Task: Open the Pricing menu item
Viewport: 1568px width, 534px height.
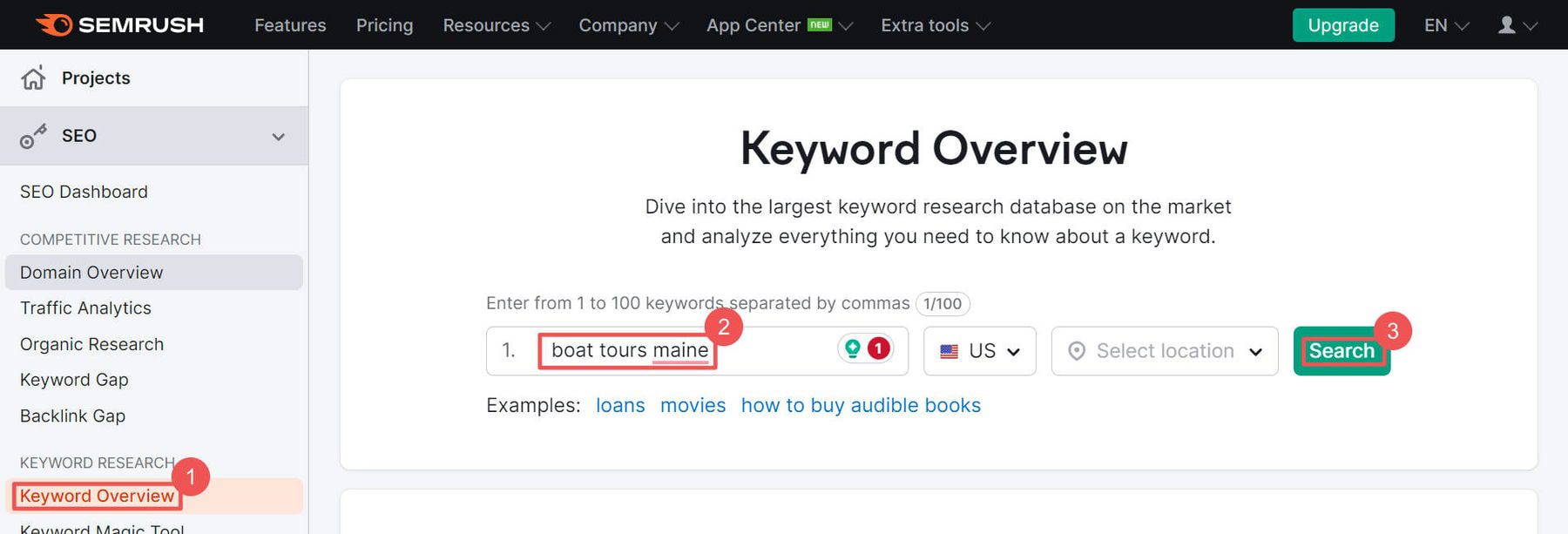Action: tap(384, 25)
